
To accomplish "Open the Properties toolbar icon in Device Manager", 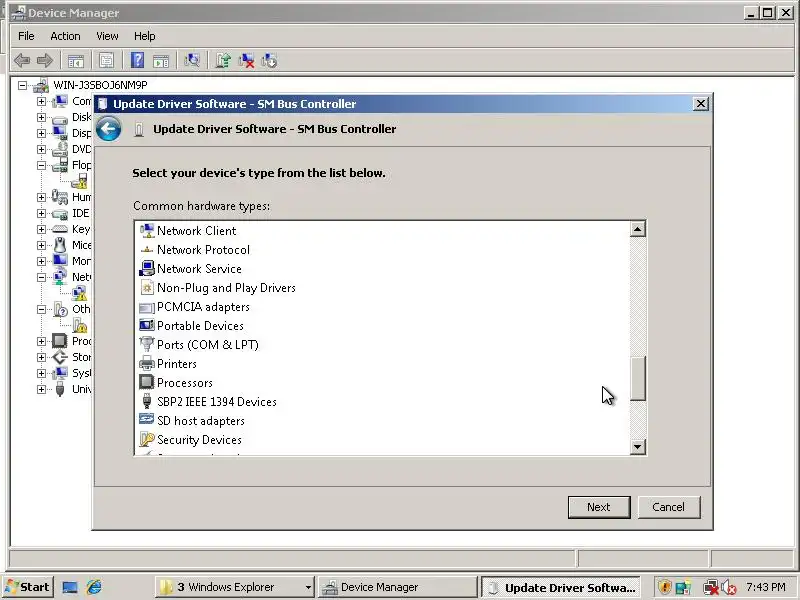I will pyautogui.click(x=106, y=61).
